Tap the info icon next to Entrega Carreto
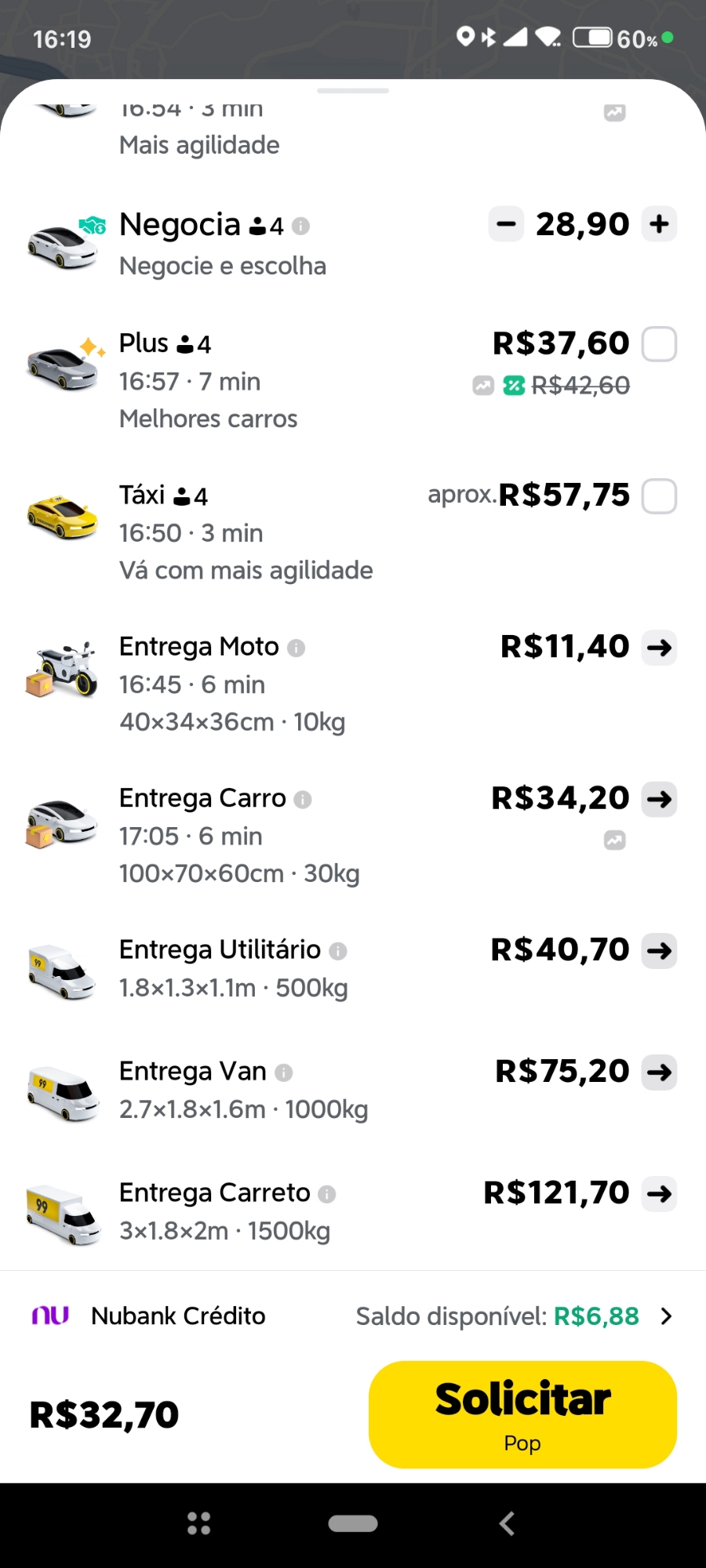The height and width of the screenshot is (1568, 706). (x=327, y=1194)
